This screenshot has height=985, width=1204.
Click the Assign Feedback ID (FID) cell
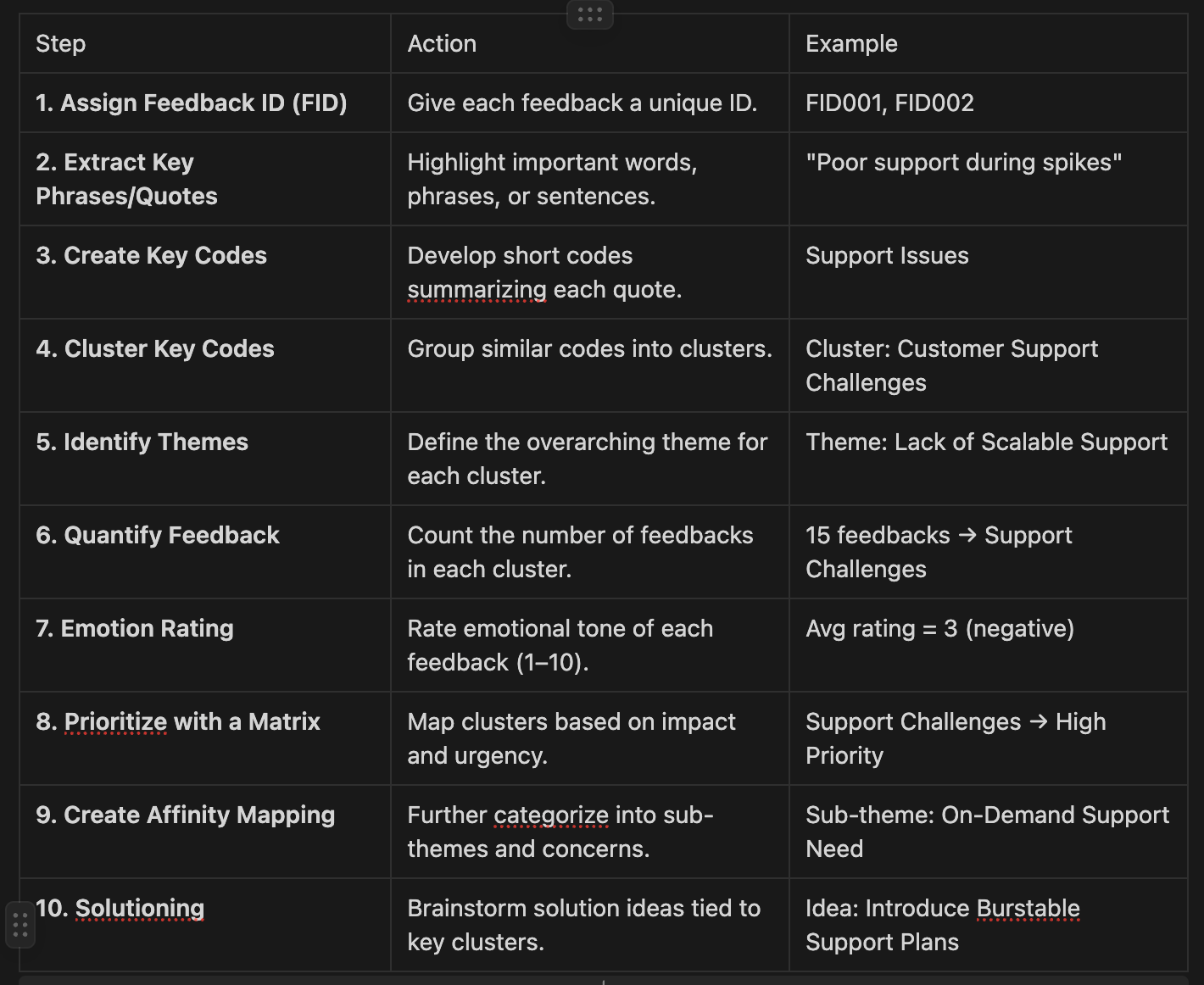(x=205, y=103)
